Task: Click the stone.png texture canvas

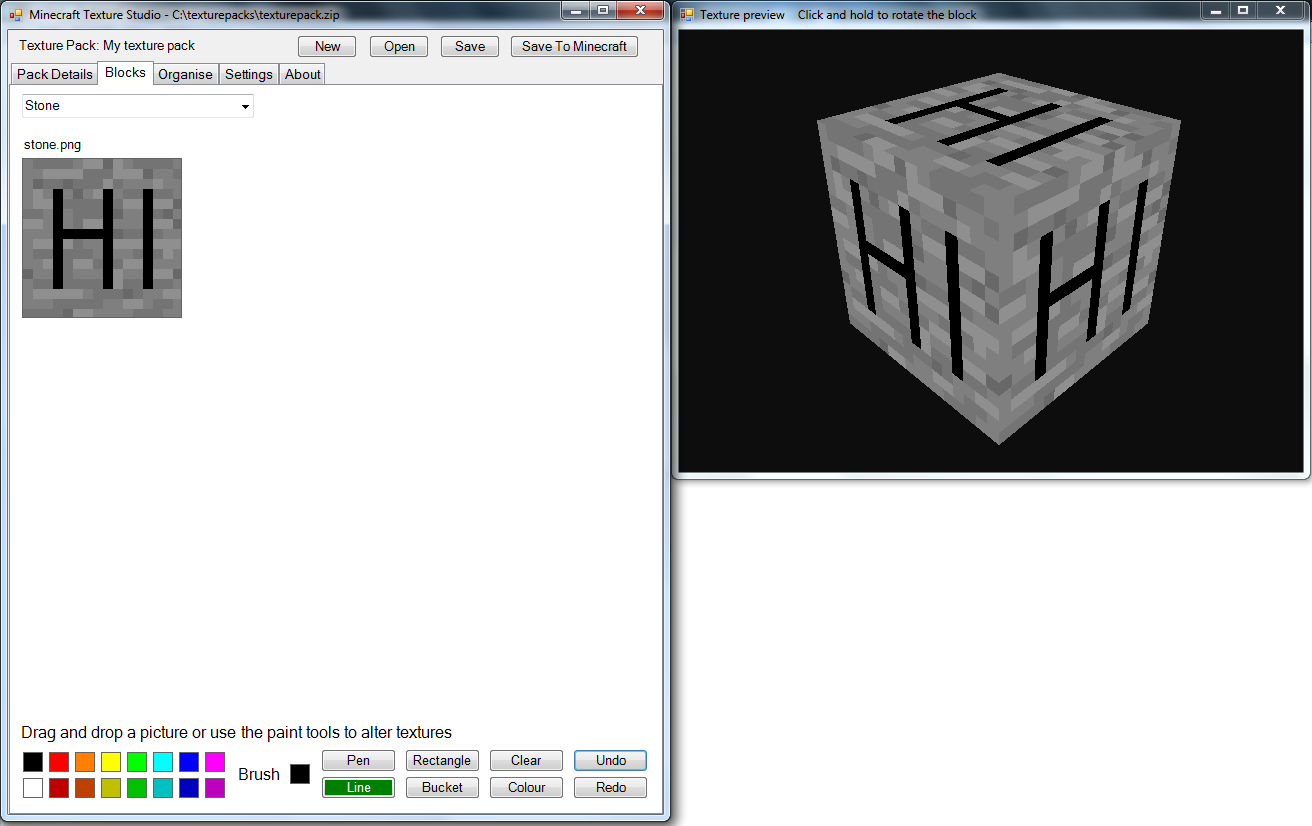Action: coord(102,238)
